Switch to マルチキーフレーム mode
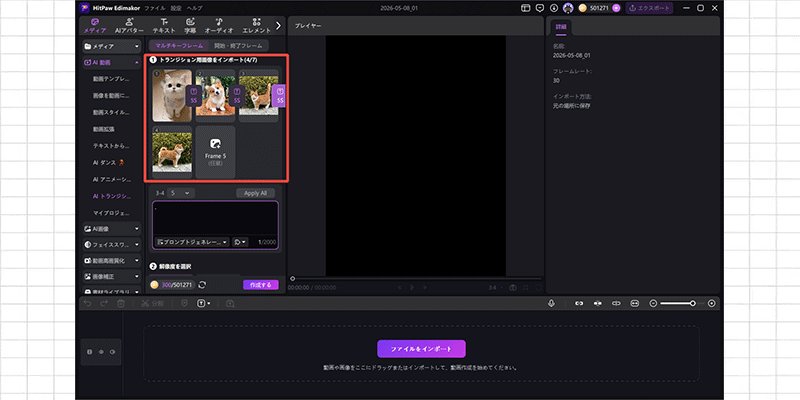Viewport: 800px width, 400px height. click(179, 45)
